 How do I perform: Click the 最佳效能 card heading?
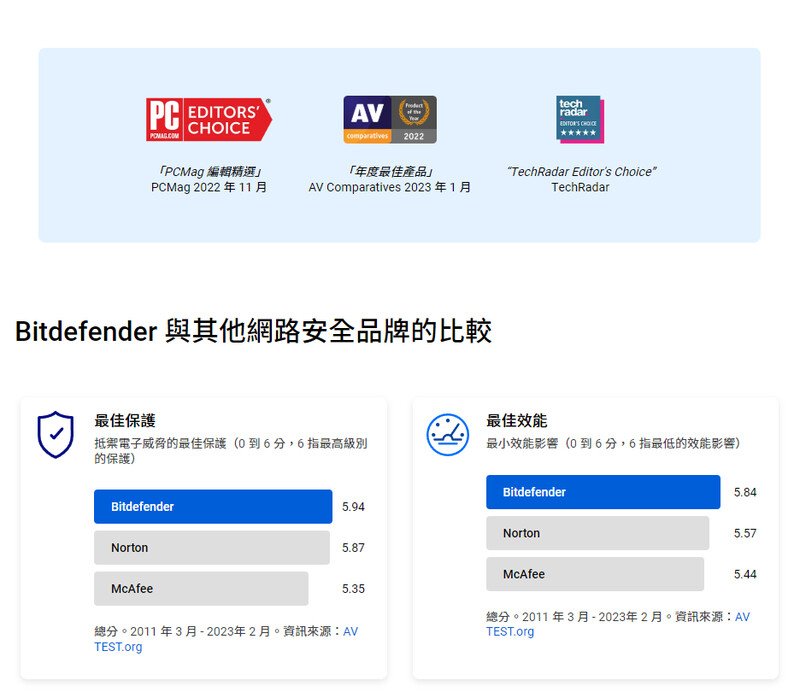click(517, 421)
